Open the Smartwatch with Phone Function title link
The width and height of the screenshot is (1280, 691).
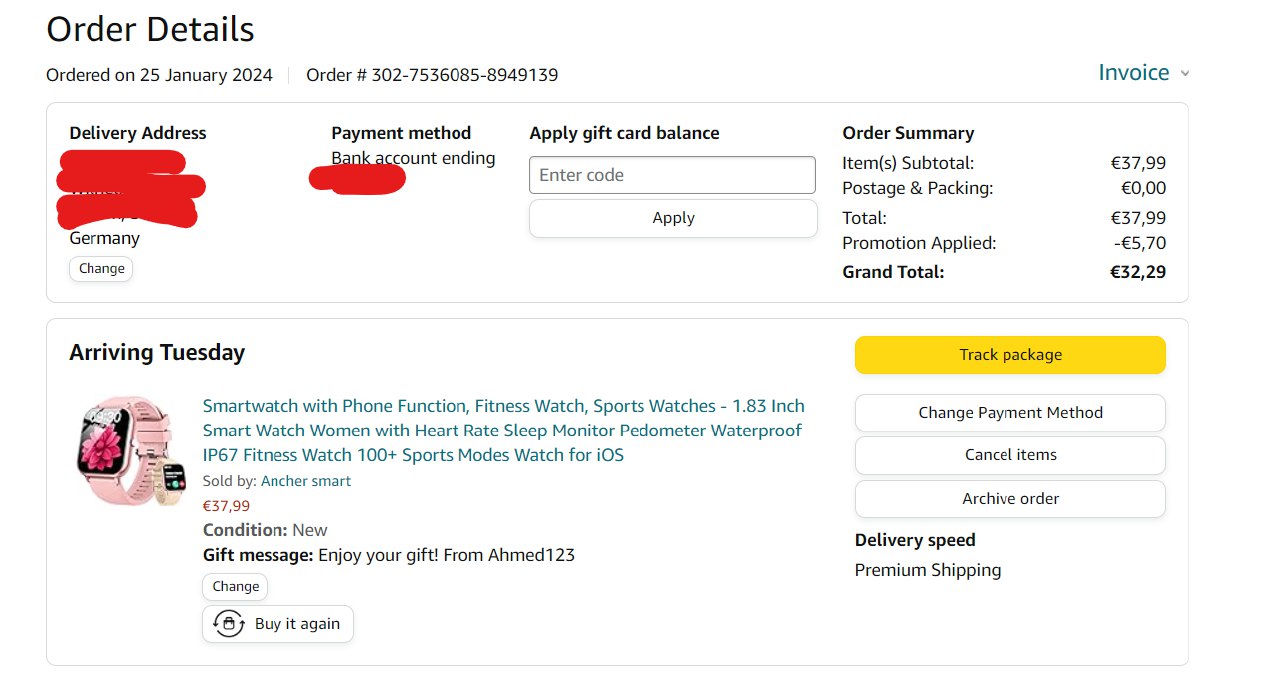[x=503, y=430]
